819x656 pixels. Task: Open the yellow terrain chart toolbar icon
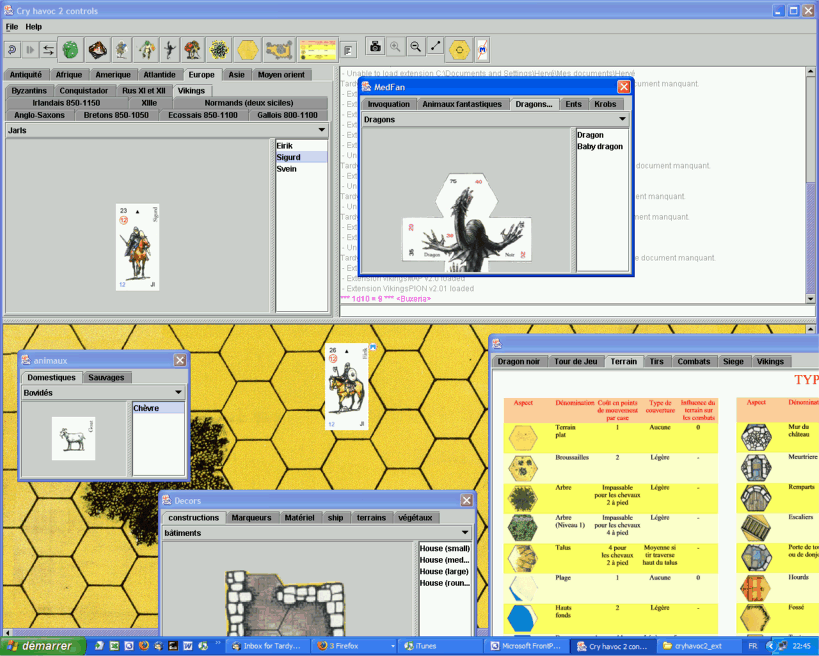[318, 50]
